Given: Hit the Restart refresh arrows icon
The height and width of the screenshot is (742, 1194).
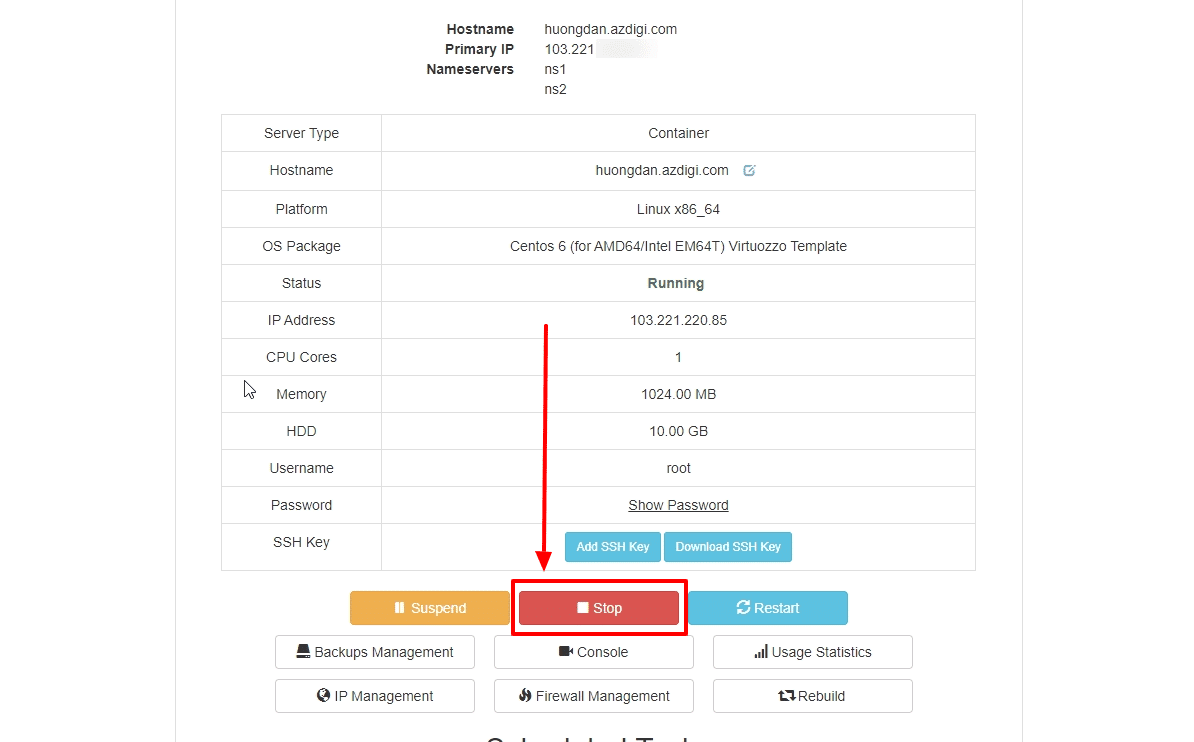Looking at the screenshot, I should pos(743,608).
